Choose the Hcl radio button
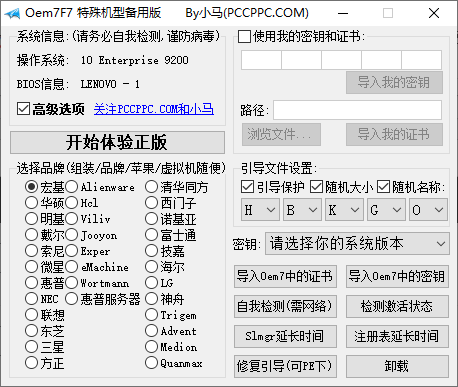Screen dimensions: 458x387 [x=71, y=202]
